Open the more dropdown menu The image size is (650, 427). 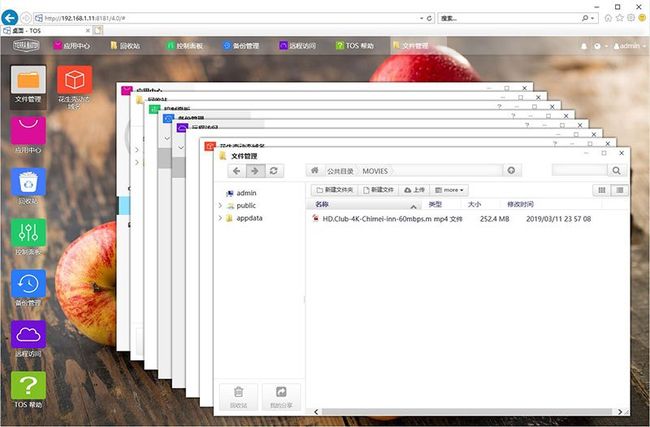click(449, 190)
